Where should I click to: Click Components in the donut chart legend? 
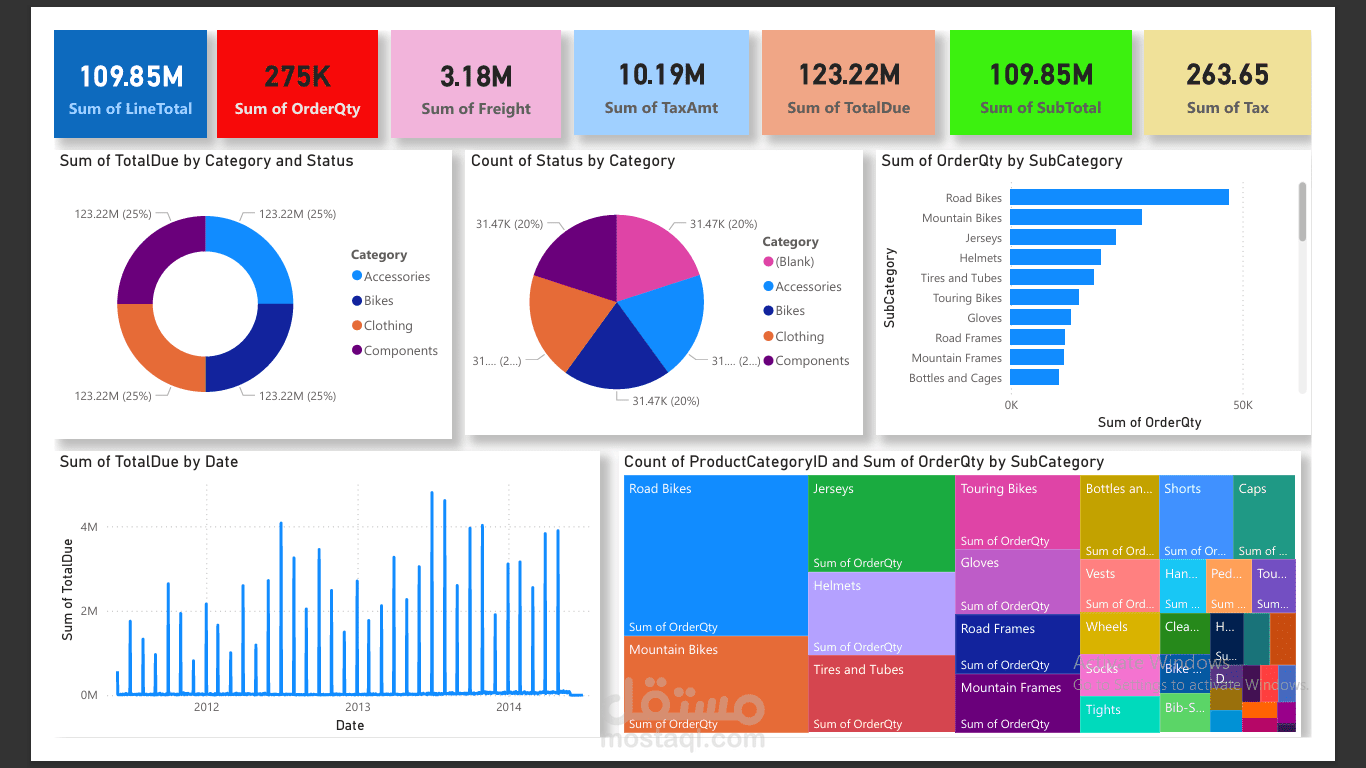(x=394, y=351)
